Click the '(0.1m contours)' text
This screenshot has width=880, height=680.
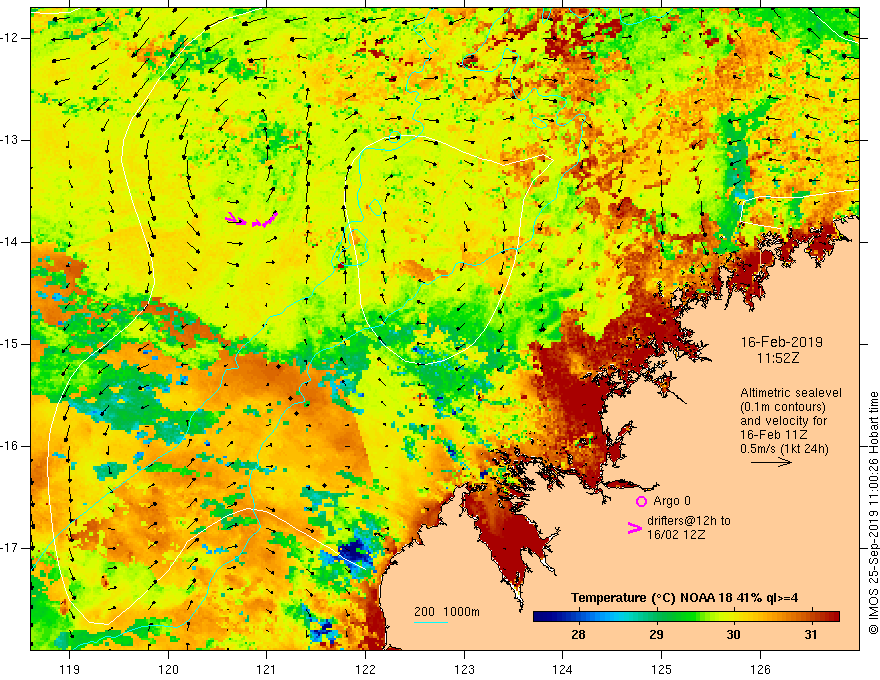783,407
